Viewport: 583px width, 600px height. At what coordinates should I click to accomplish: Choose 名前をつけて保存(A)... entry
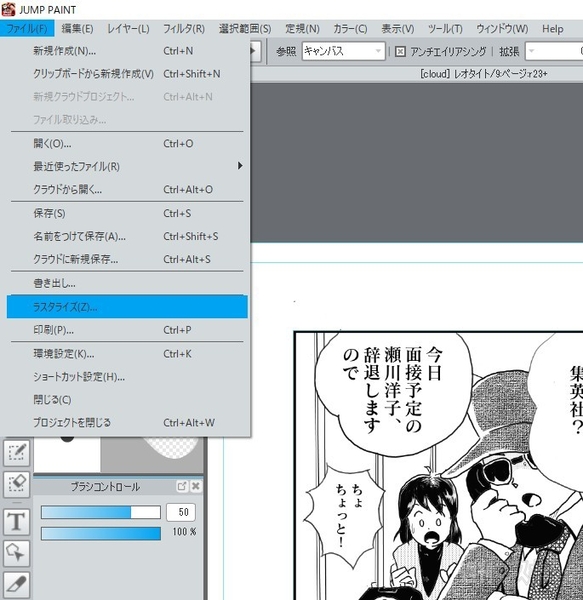[127, 236]
